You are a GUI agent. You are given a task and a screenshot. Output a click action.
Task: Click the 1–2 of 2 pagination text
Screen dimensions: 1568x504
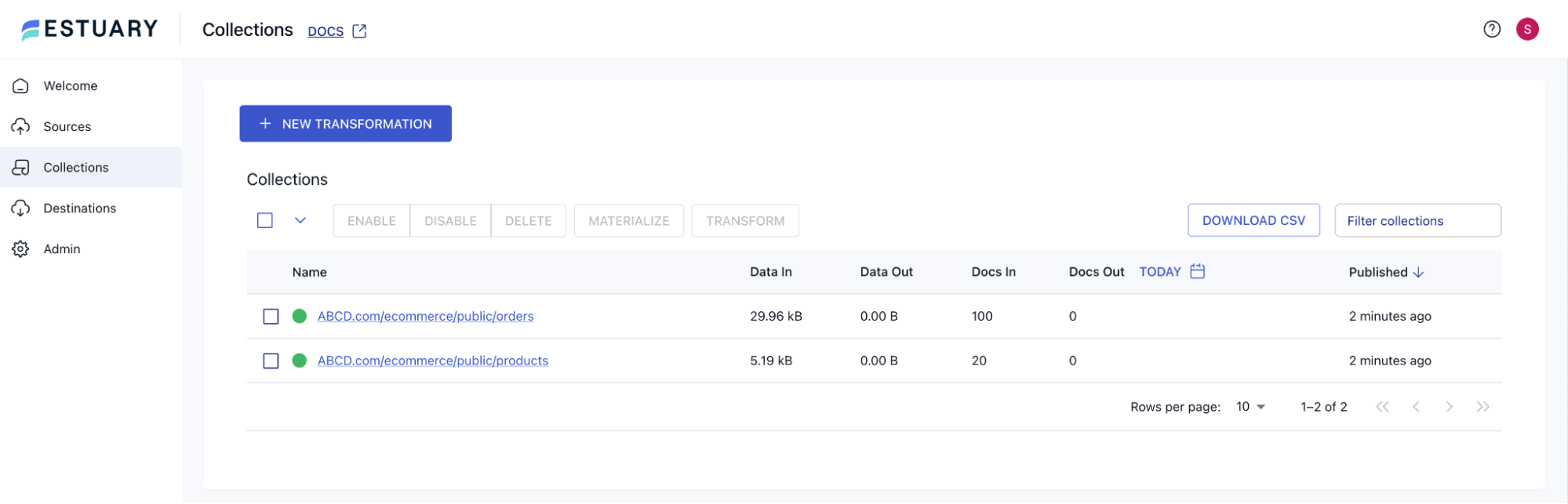1324,407
